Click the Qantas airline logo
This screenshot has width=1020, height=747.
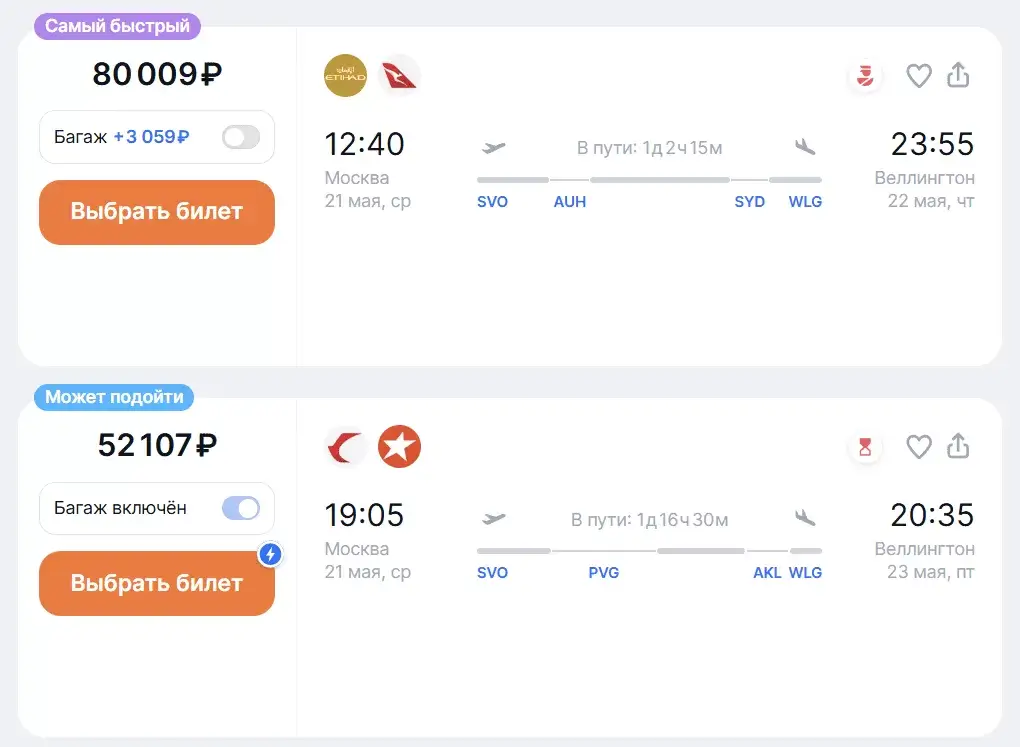tap(399, 75)
